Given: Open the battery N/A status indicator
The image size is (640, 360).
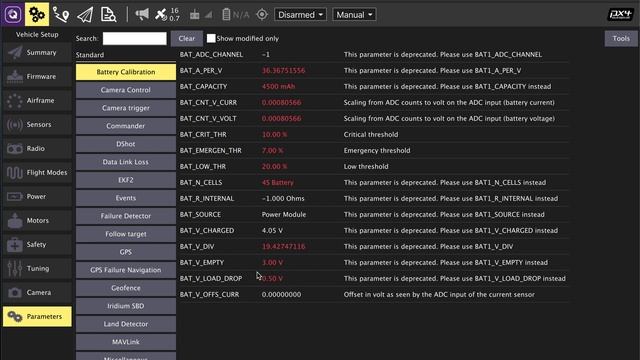Looking at the screenshot, I should (236, 15).
